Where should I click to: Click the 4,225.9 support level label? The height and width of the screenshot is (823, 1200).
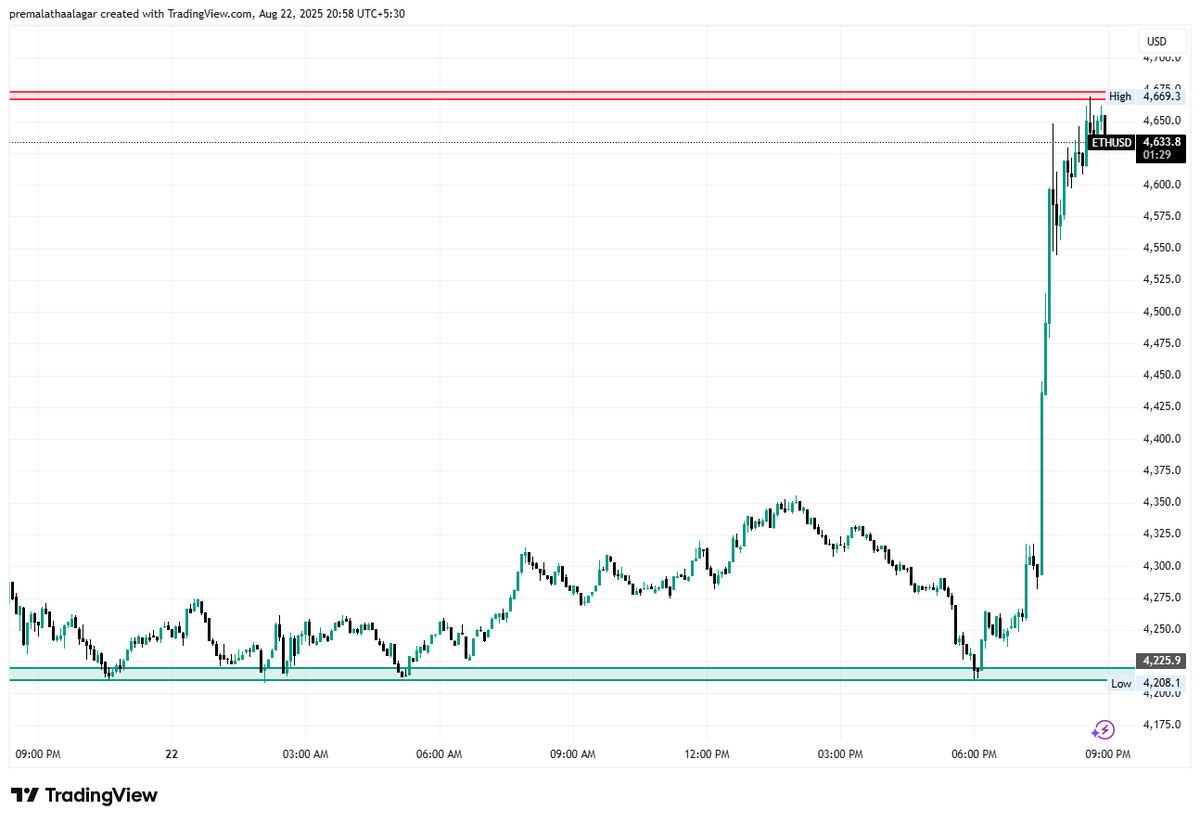click(1161, 660)
